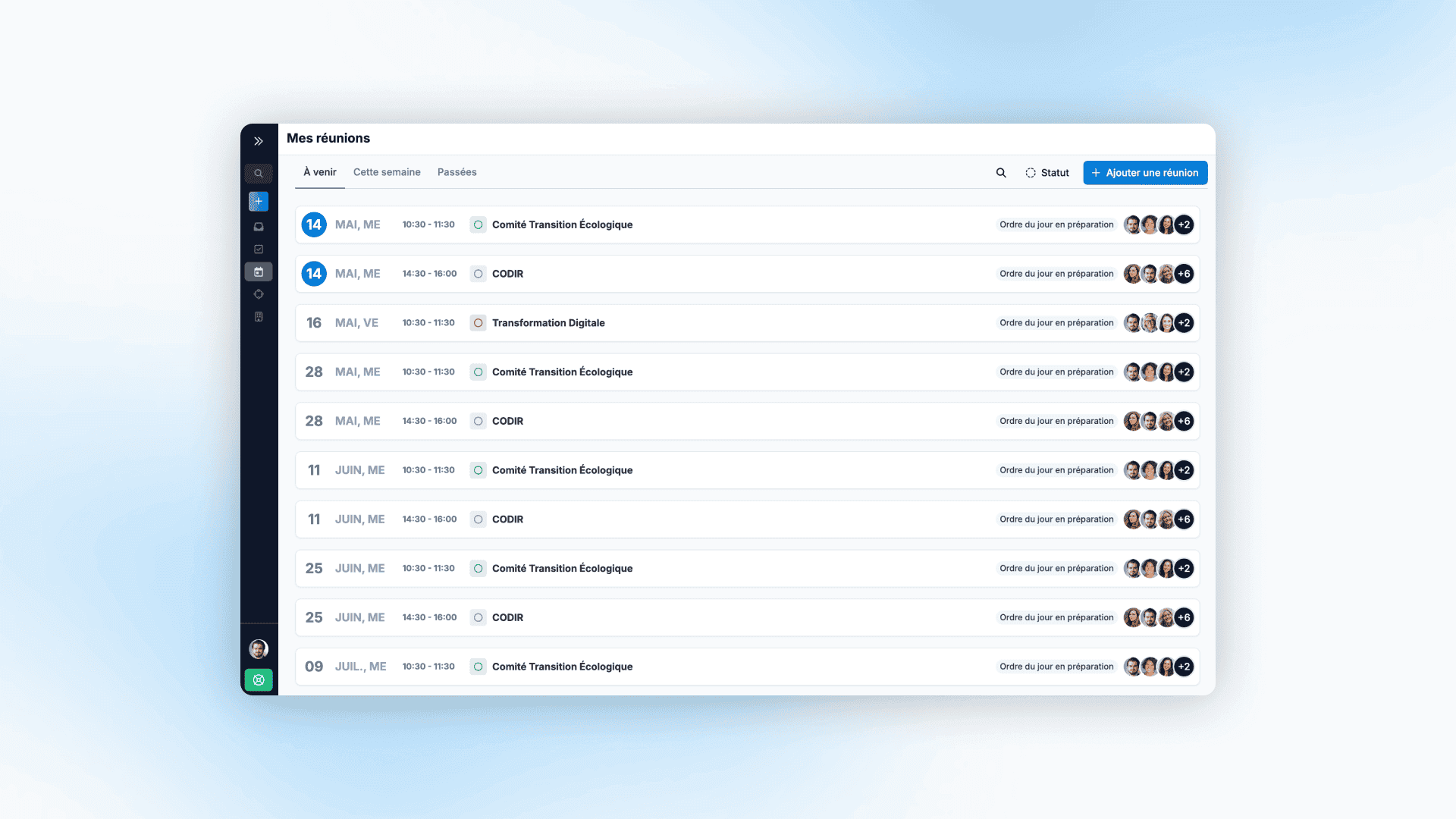
Task: Click grey circle icon of 28 Mai CODIR
Action: tap(479, 421)
